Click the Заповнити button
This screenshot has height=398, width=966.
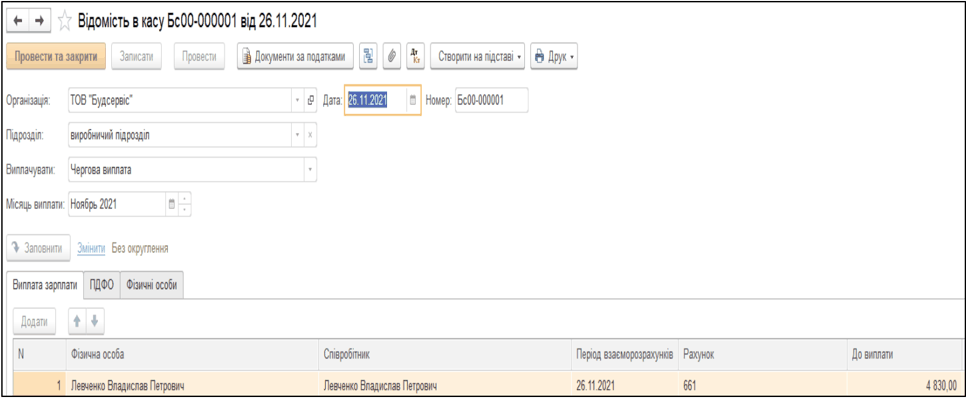39,248
